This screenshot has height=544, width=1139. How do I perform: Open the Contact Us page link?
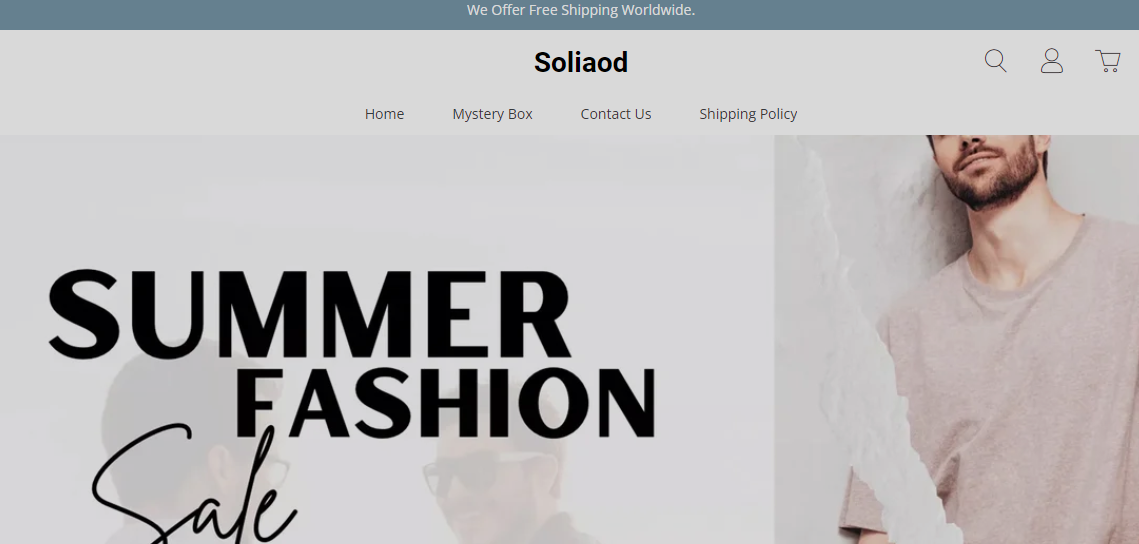615,114
